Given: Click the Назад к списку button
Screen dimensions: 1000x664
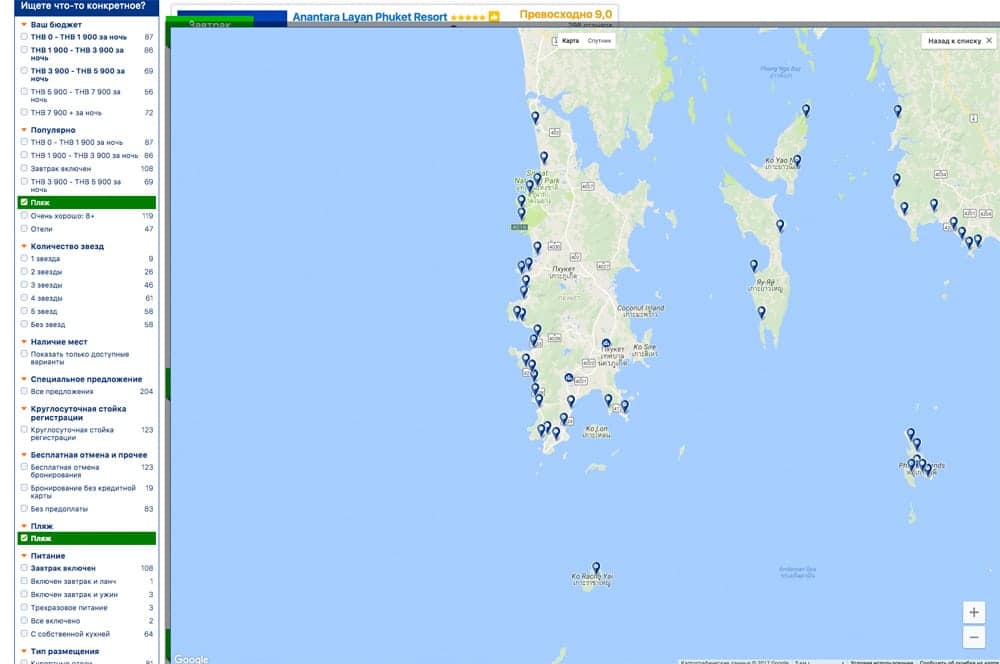Looking at the screenshot, I should pyautogui.click(x=954, y=41).
